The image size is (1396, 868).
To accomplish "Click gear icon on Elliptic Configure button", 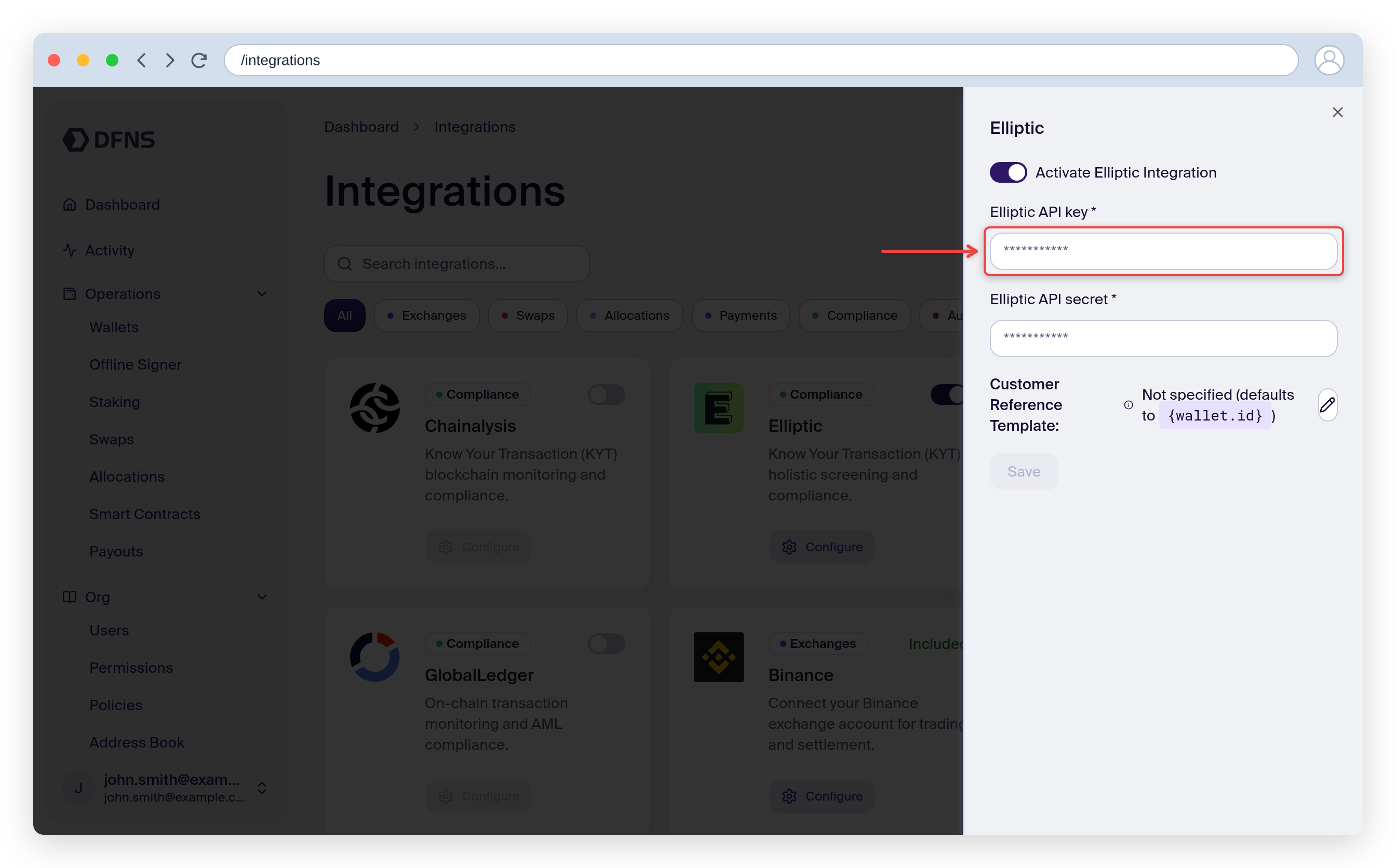I will click(x=789, y=547).
